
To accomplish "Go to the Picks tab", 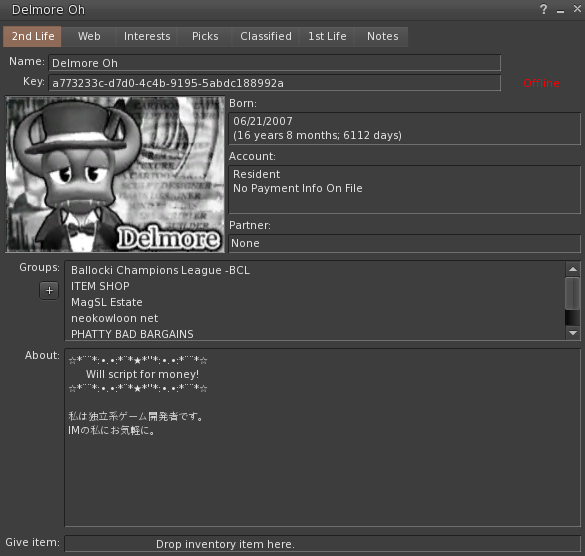I will (205, 37).
